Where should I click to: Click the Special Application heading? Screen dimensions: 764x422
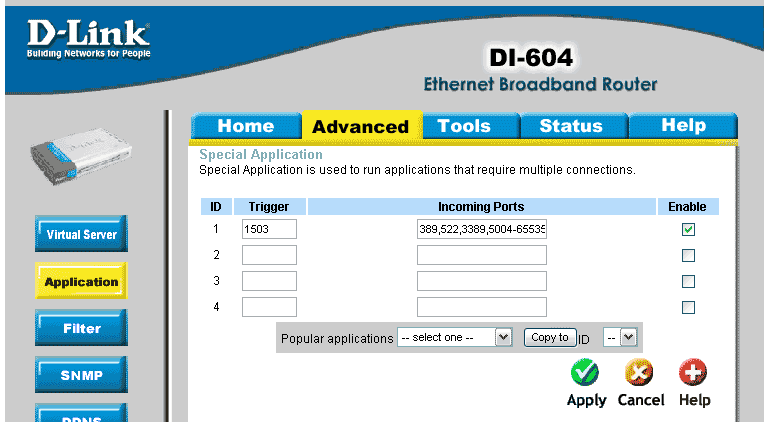pos(261,154)
